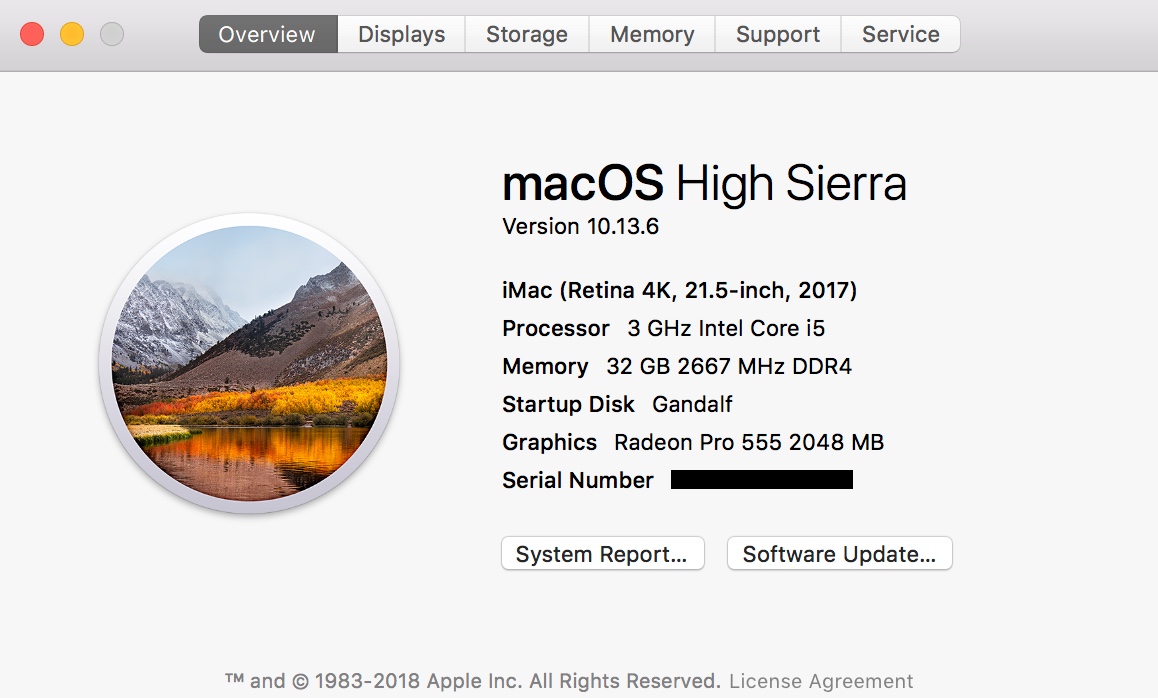
Task: Open the Support tab
Action: tap(778, 34)
